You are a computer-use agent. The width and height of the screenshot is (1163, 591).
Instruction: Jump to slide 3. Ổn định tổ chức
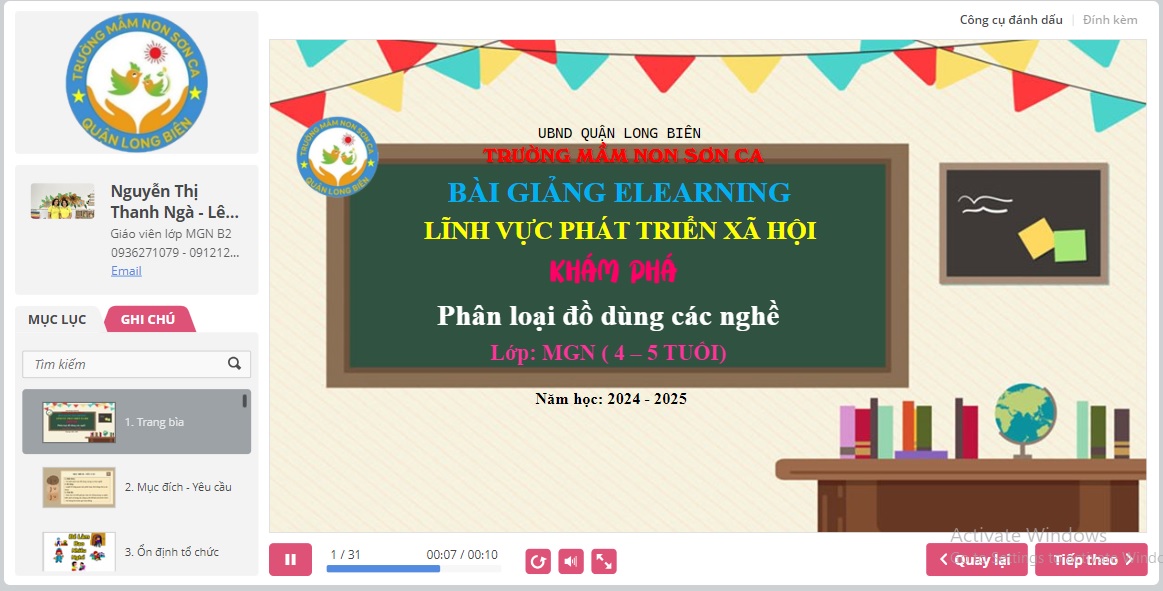pos(136,551)
